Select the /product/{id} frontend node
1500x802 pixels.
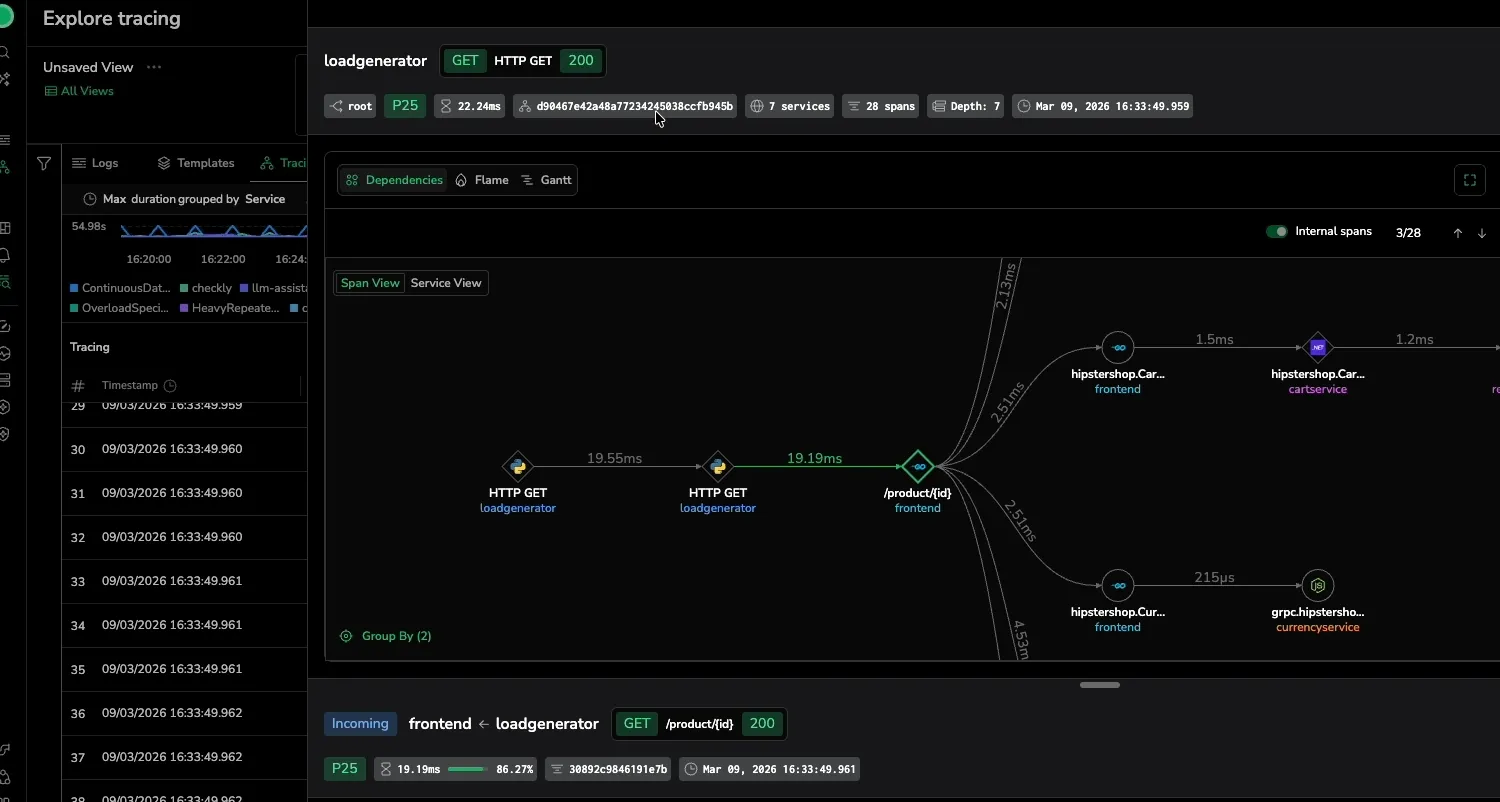tap(917, 466)
